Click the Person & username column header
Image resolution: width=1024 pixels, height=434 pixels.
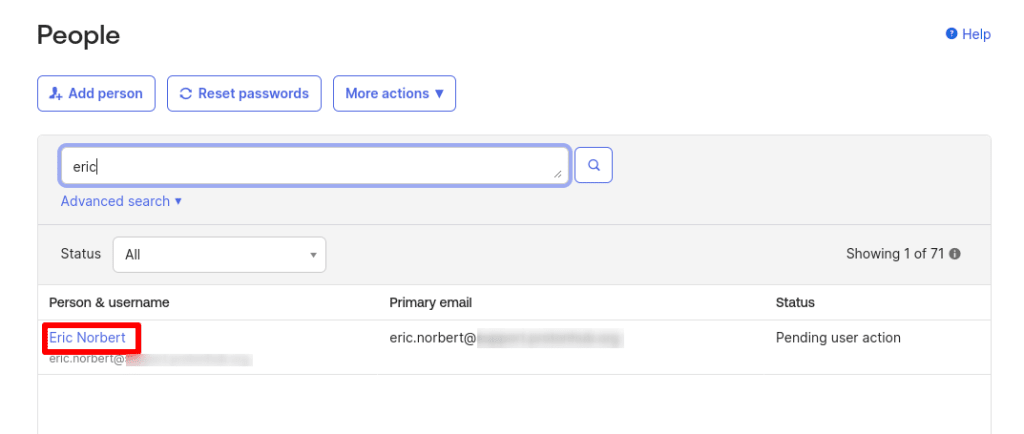(x=109, y=303)
